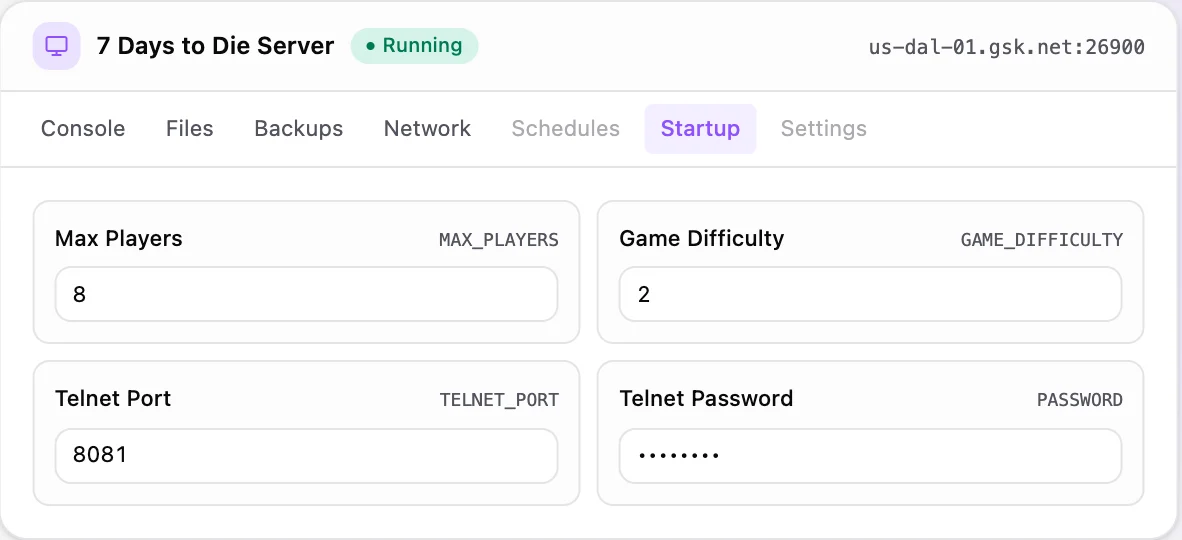Click the Game Difficulty heading
Viewport: 1182px width, 540px height.
[x=702, y=239]
